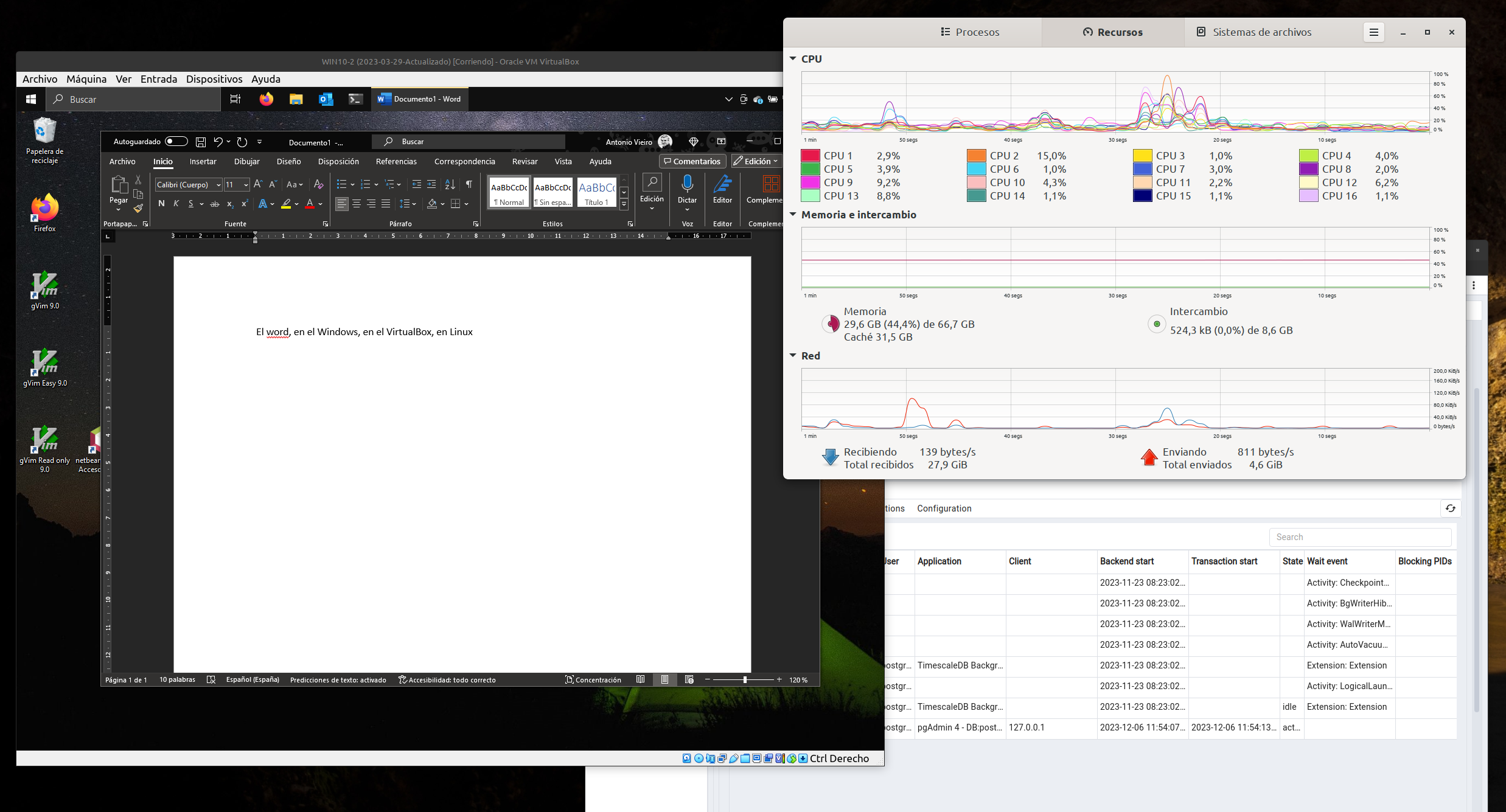Open Firefox from Windows taskbar

pyautogui.click(x=266, y=99)
